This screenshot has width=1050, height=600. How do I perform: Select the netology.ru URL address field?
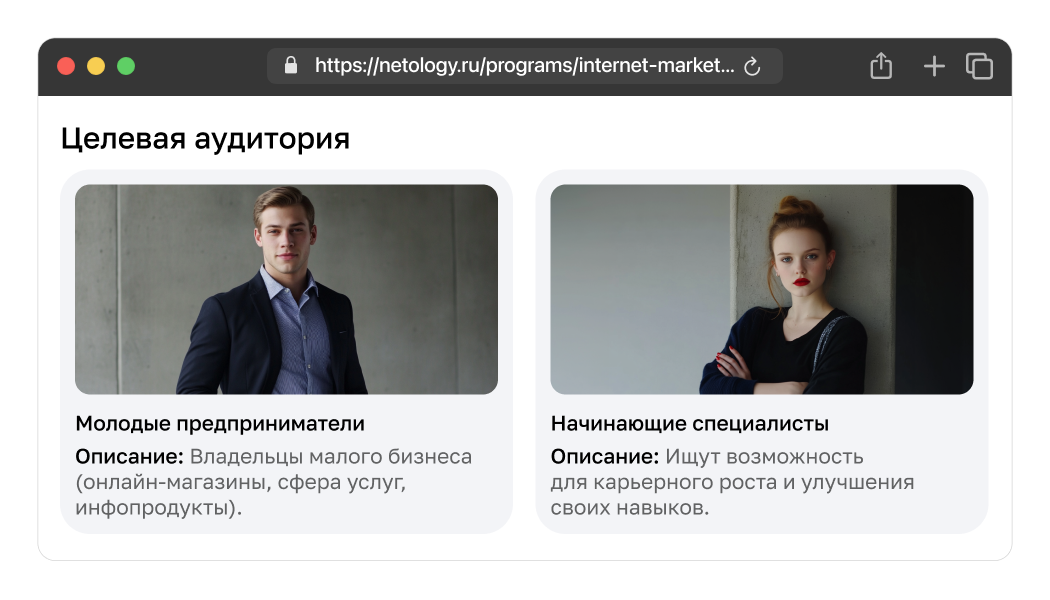(524, 66)
